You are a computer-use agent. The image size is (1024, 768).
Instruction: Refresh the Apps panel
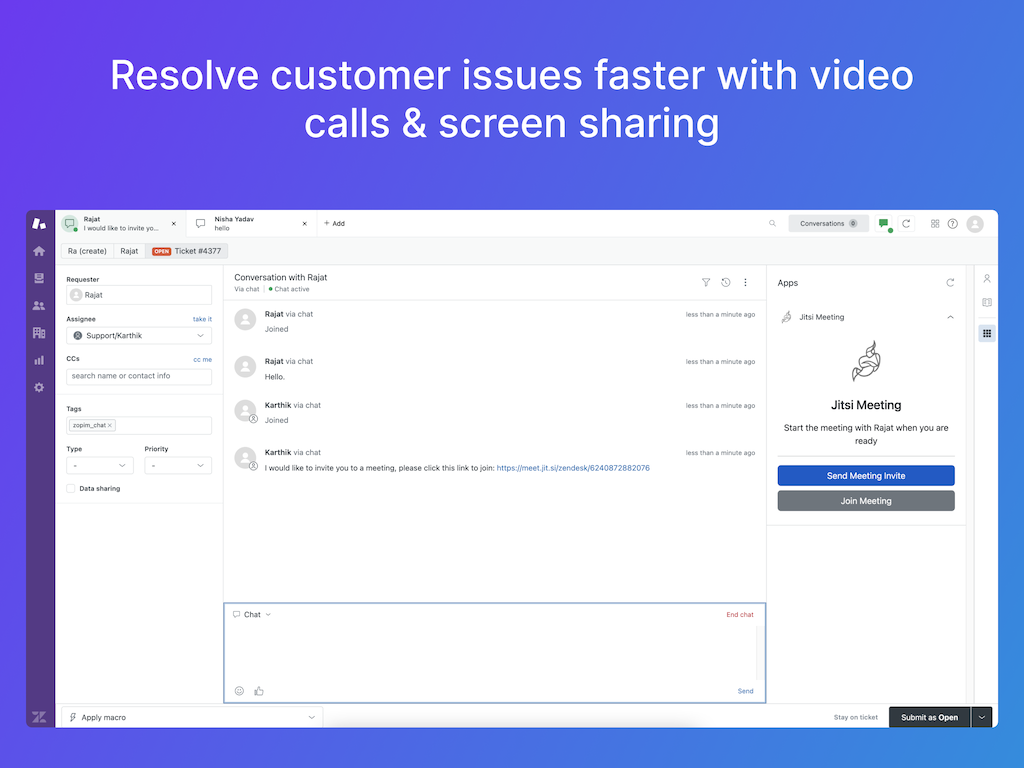(950, 283)
